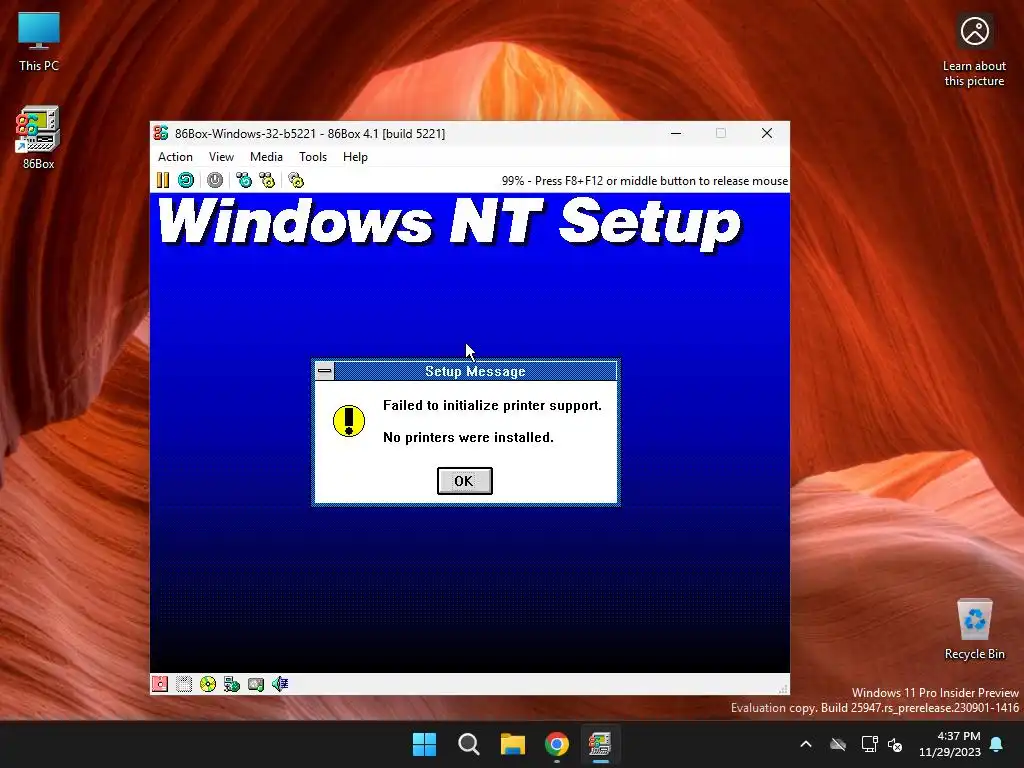The height and width of the screenshot is (768, 1024).
Task: Click OK in Setup Message dialog
Action: point(464,481)
